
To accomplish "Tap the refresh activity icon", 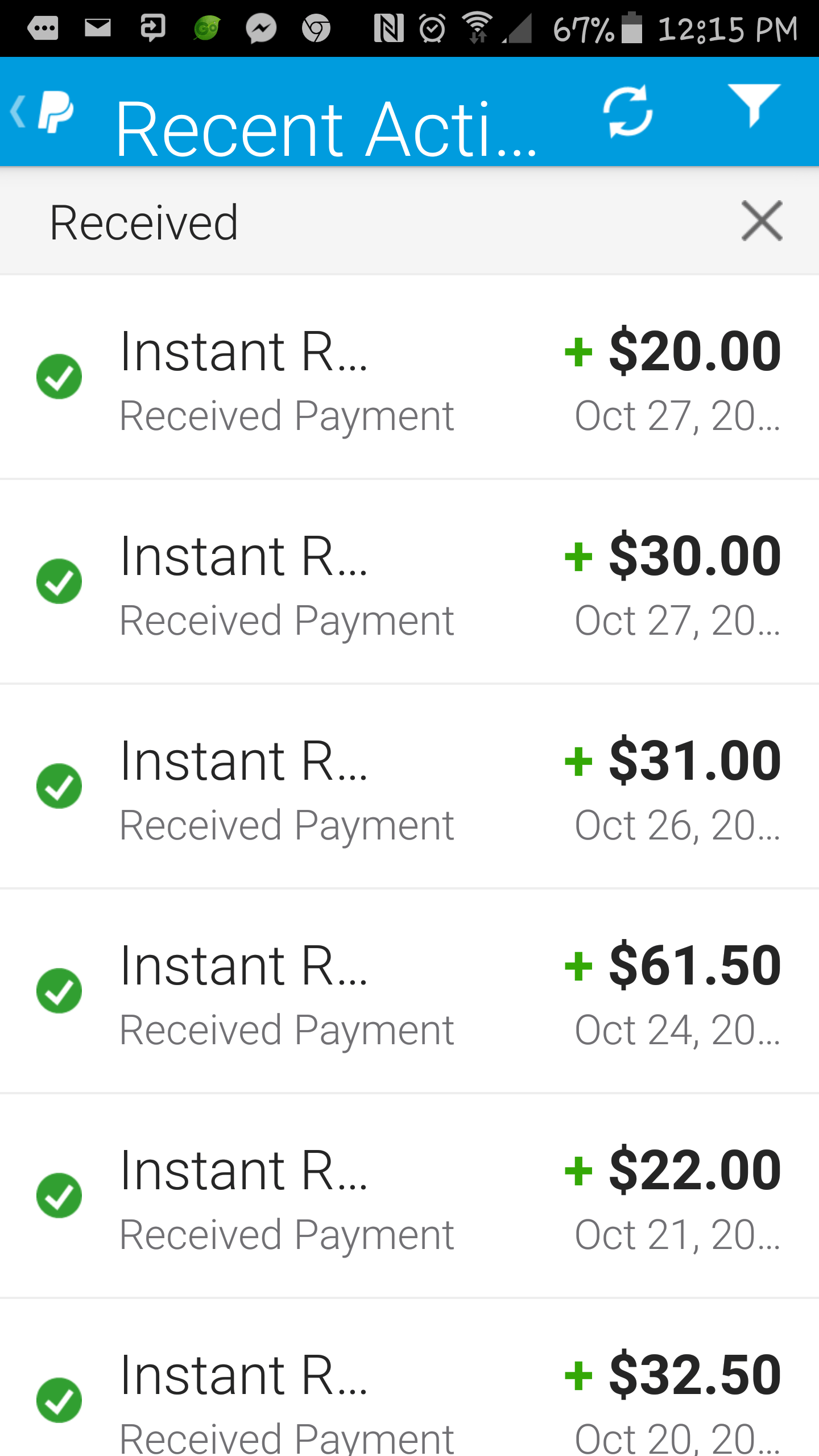I will [x=628, y=111].
